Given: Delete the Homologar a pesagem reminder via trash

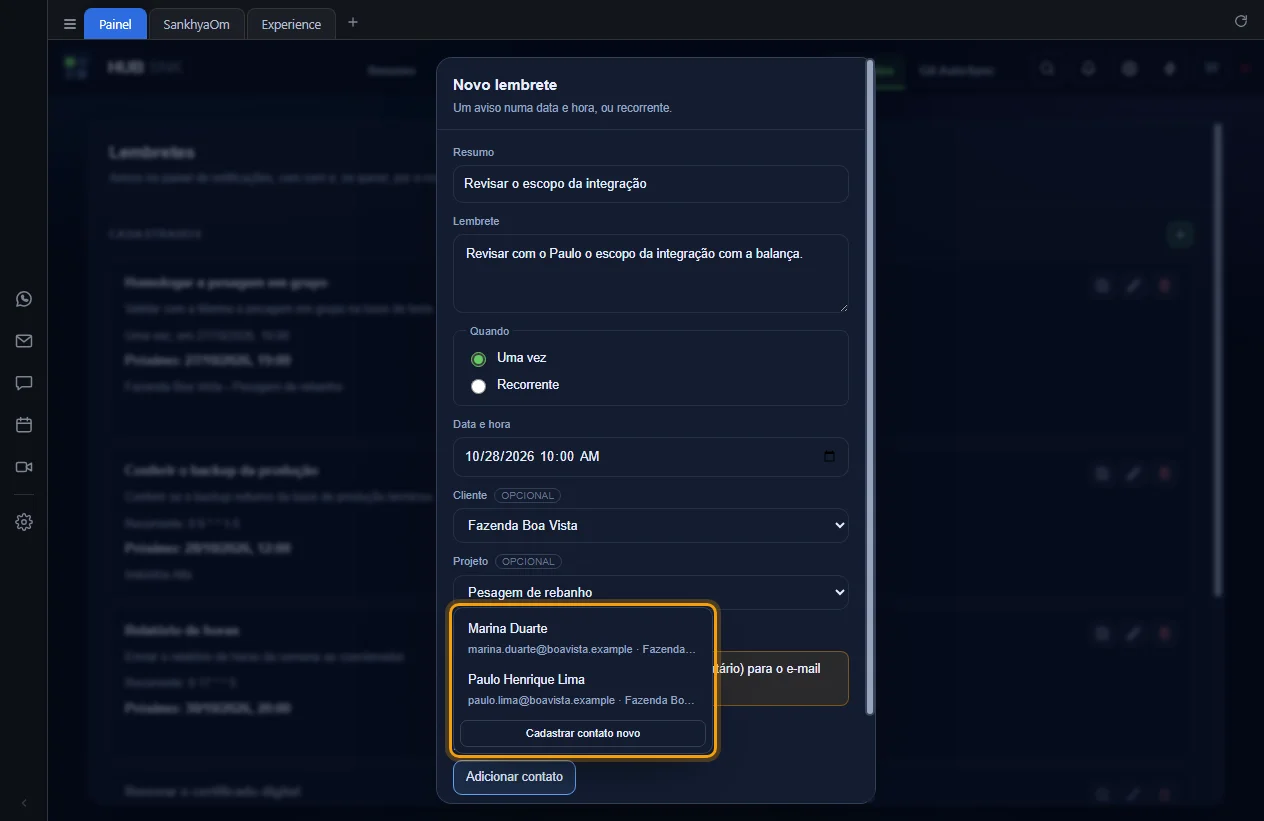Looking at the screenshot, I should coord(1164,286).
